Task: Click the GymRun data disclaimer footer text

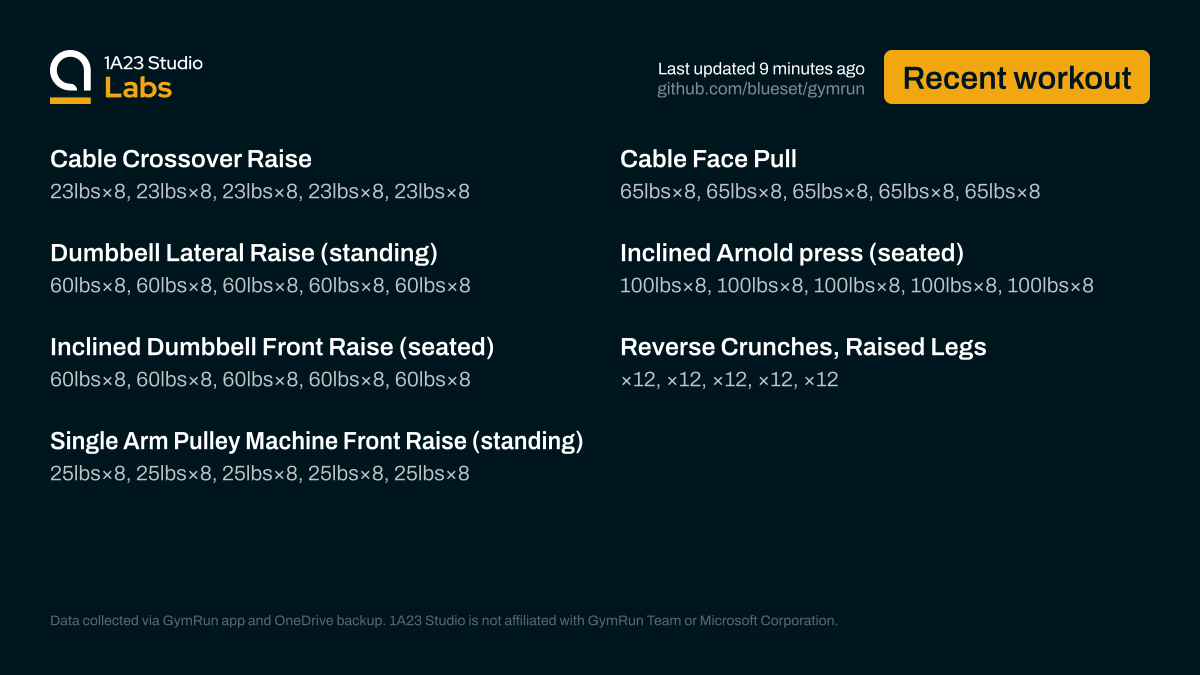Action: (x=443, y=620)
